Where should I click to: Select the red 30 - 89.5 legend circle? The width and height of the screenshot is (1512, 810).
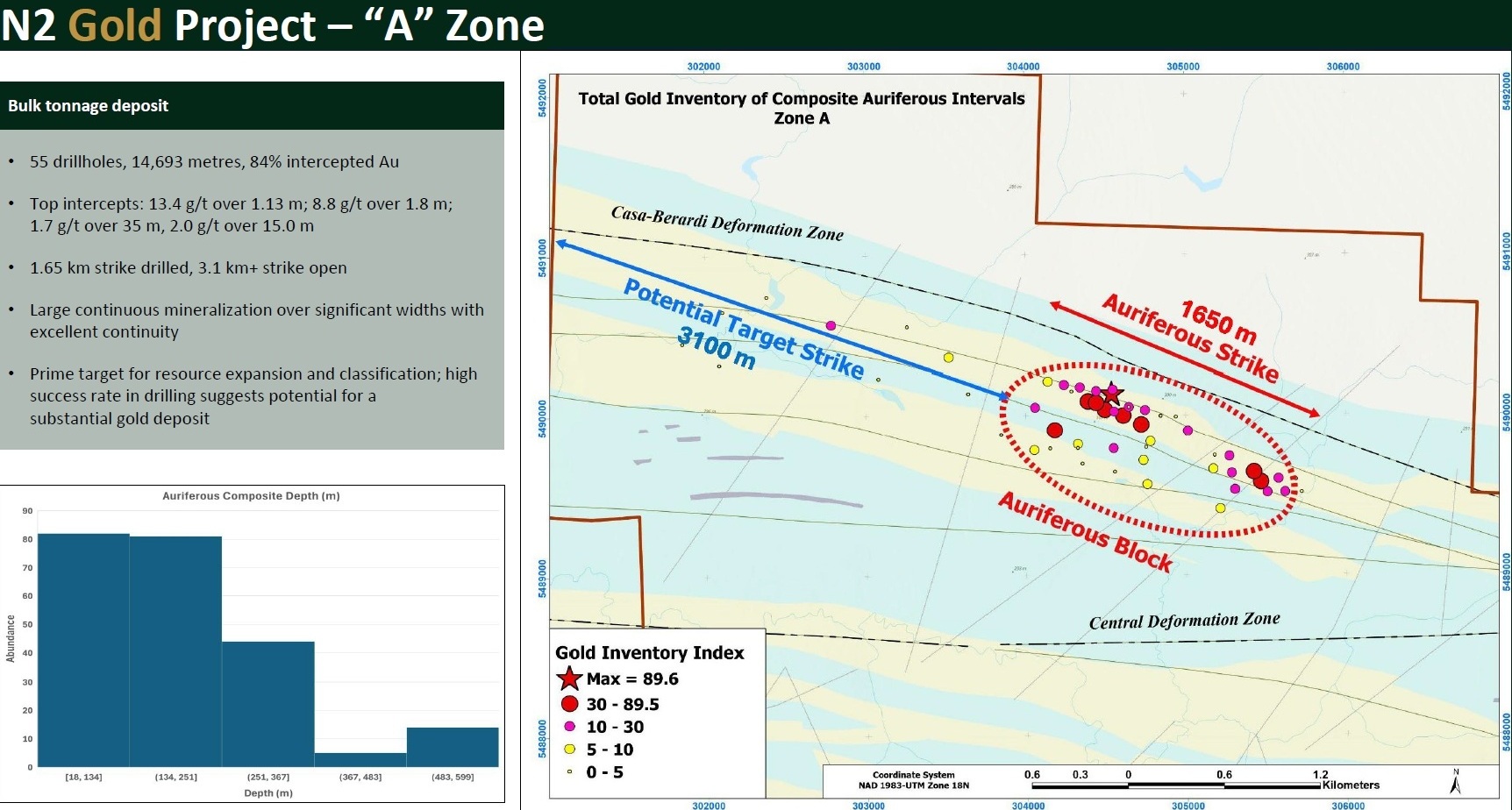[x=569, y=704]
